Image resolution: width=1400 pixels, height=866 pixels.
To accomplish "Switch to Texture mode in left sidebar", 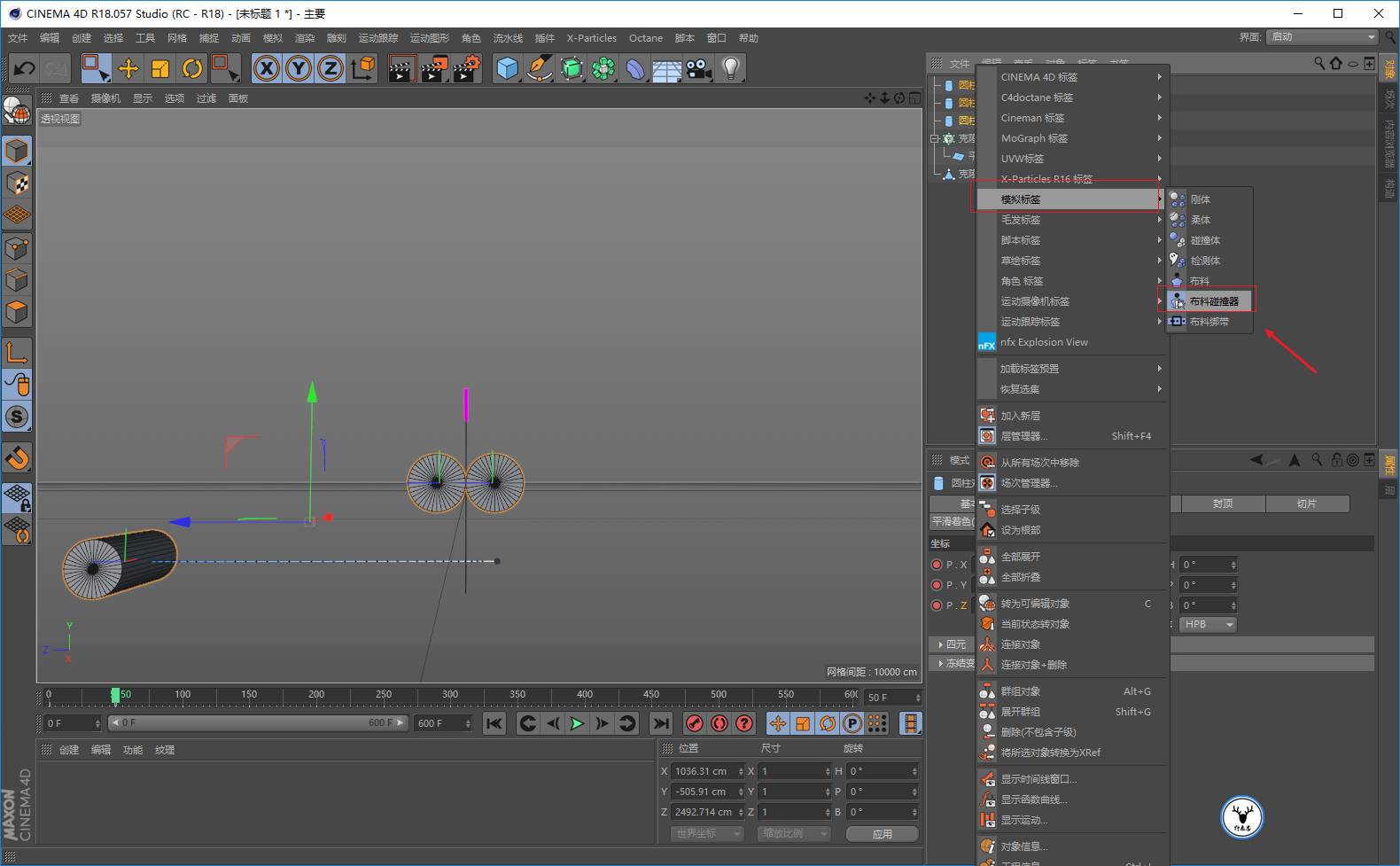I will tap(17, 183).
